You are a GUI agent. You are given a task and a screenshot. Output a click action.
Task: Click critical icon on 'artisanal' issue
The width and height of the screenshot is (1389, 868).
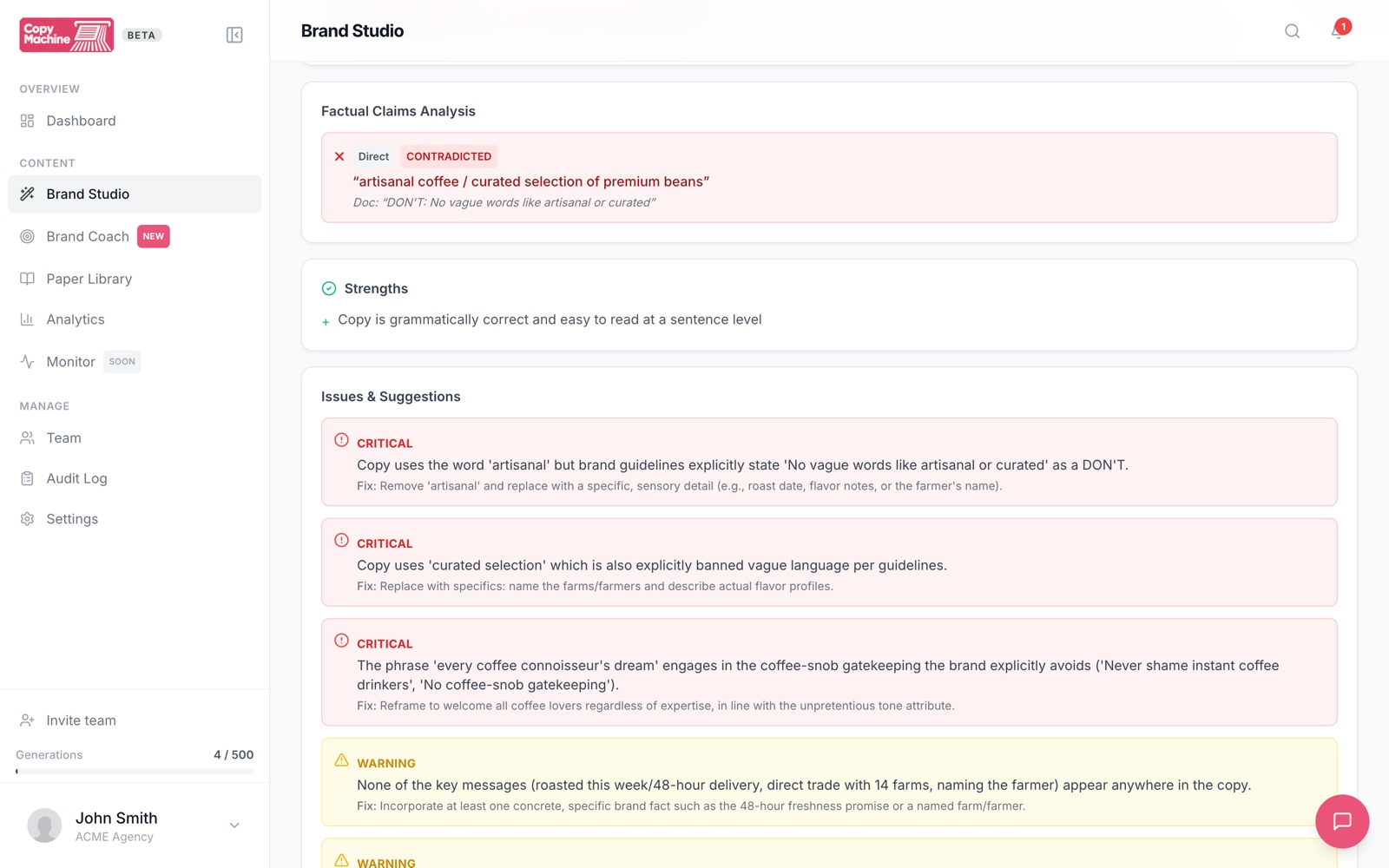341,440
